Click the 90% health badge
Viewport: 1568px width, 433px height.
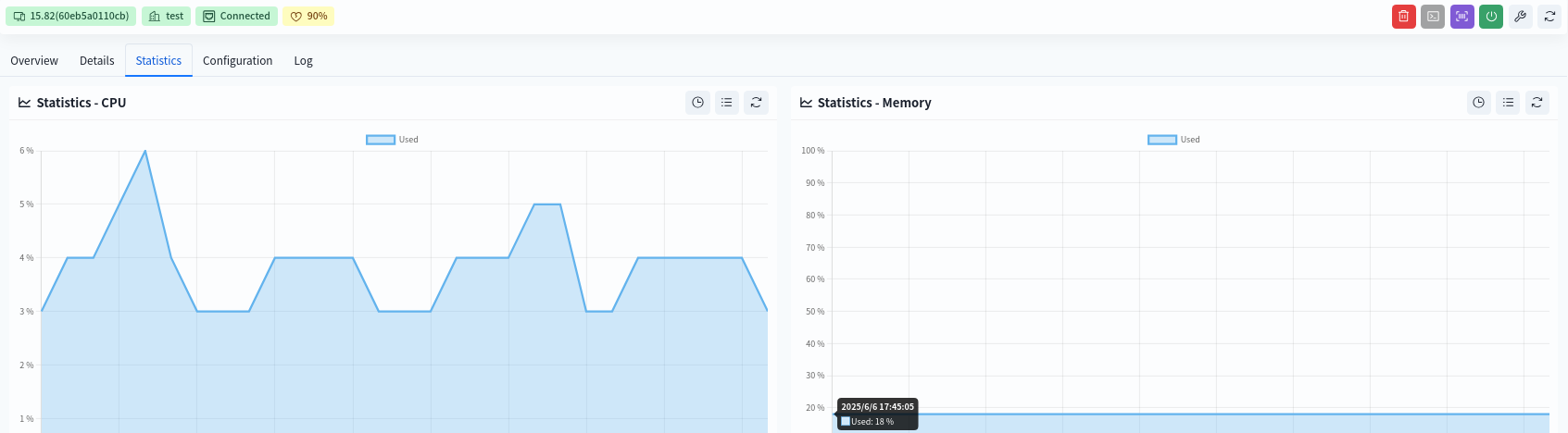[x=308, y=17]
